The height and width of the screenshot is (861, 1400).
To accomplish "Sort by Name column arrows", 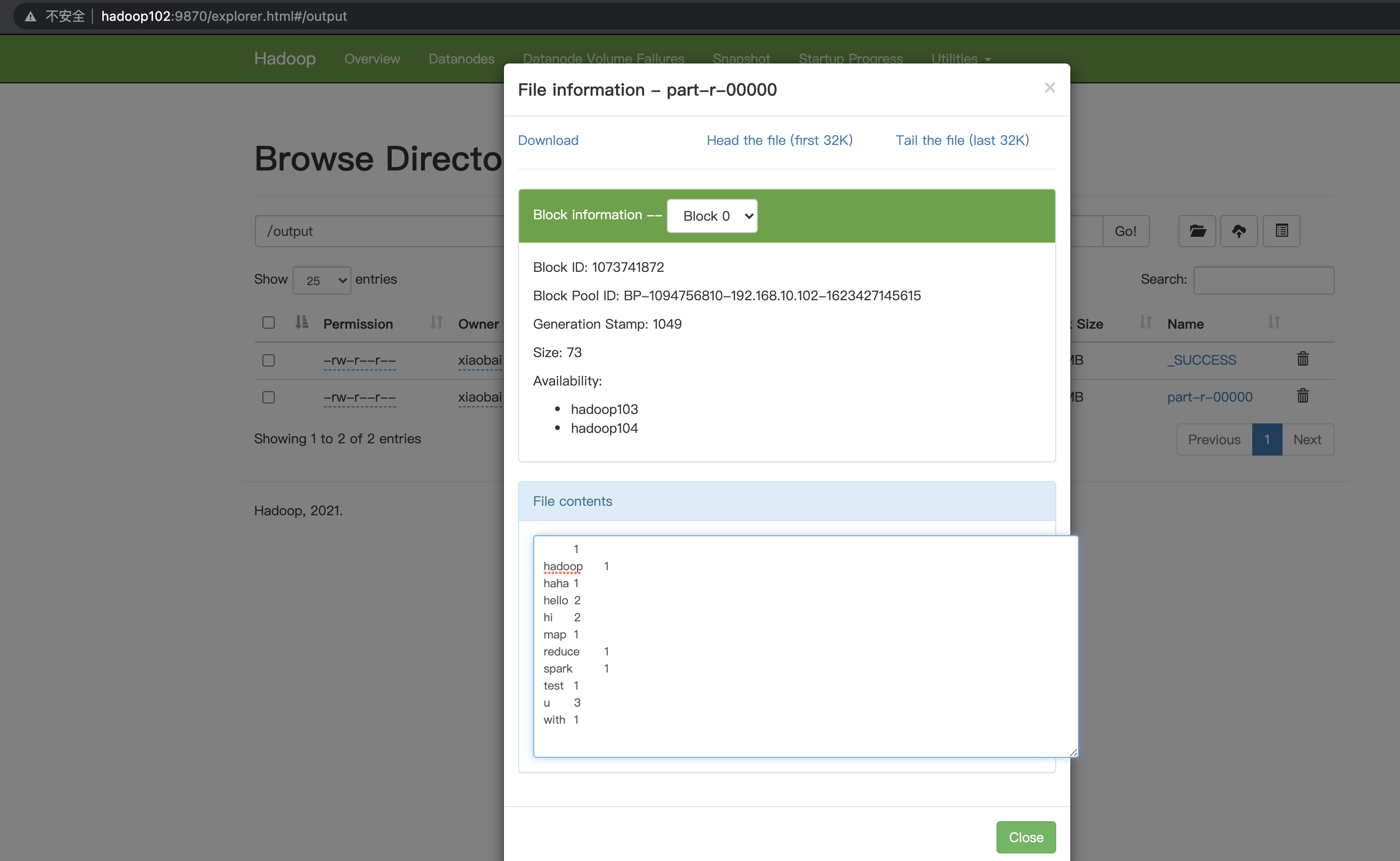I will coord(1273,323).
